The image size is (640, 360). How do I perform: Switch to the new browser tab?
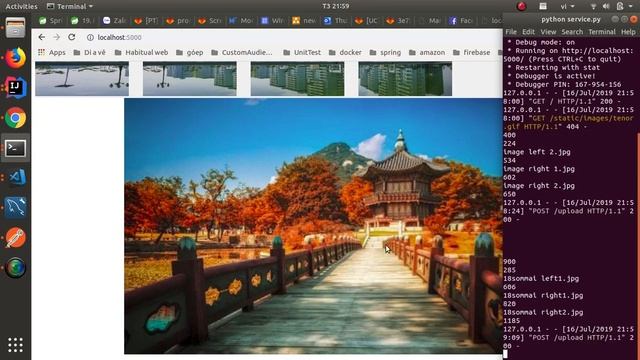click(304, 20)
